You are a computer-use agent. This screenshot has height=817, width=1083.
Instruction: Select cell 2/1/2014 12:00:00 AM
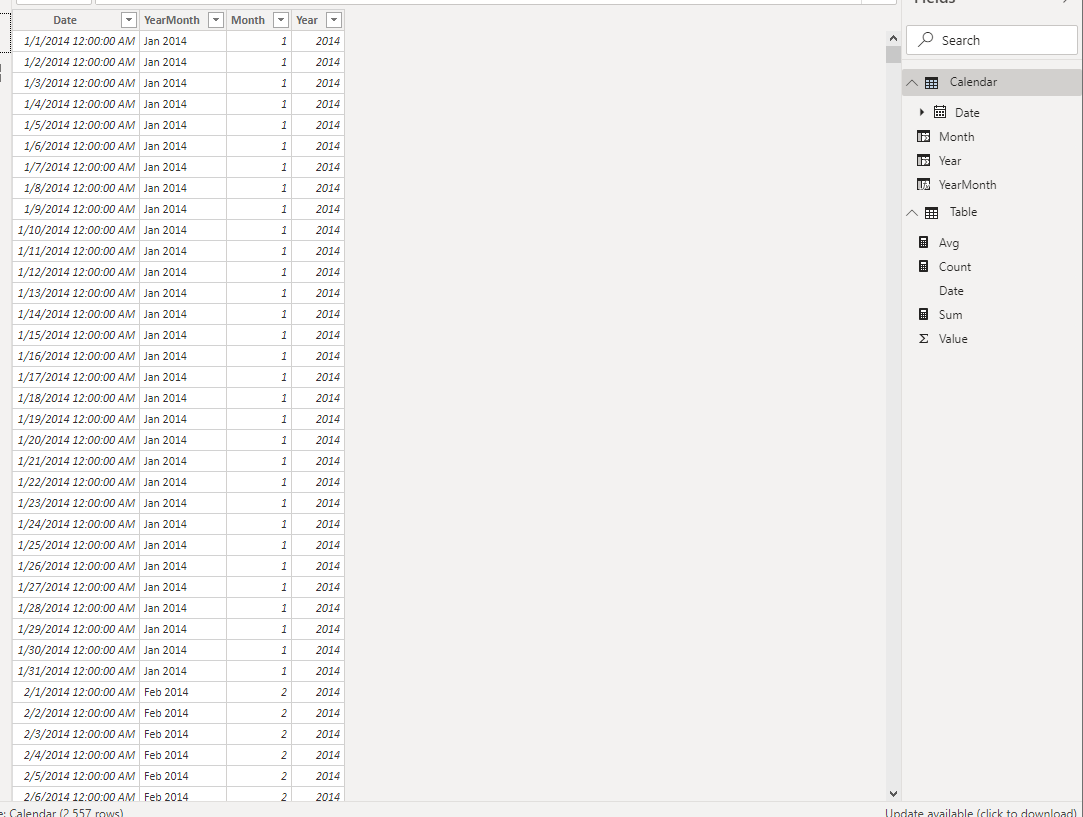pos(76,692)
